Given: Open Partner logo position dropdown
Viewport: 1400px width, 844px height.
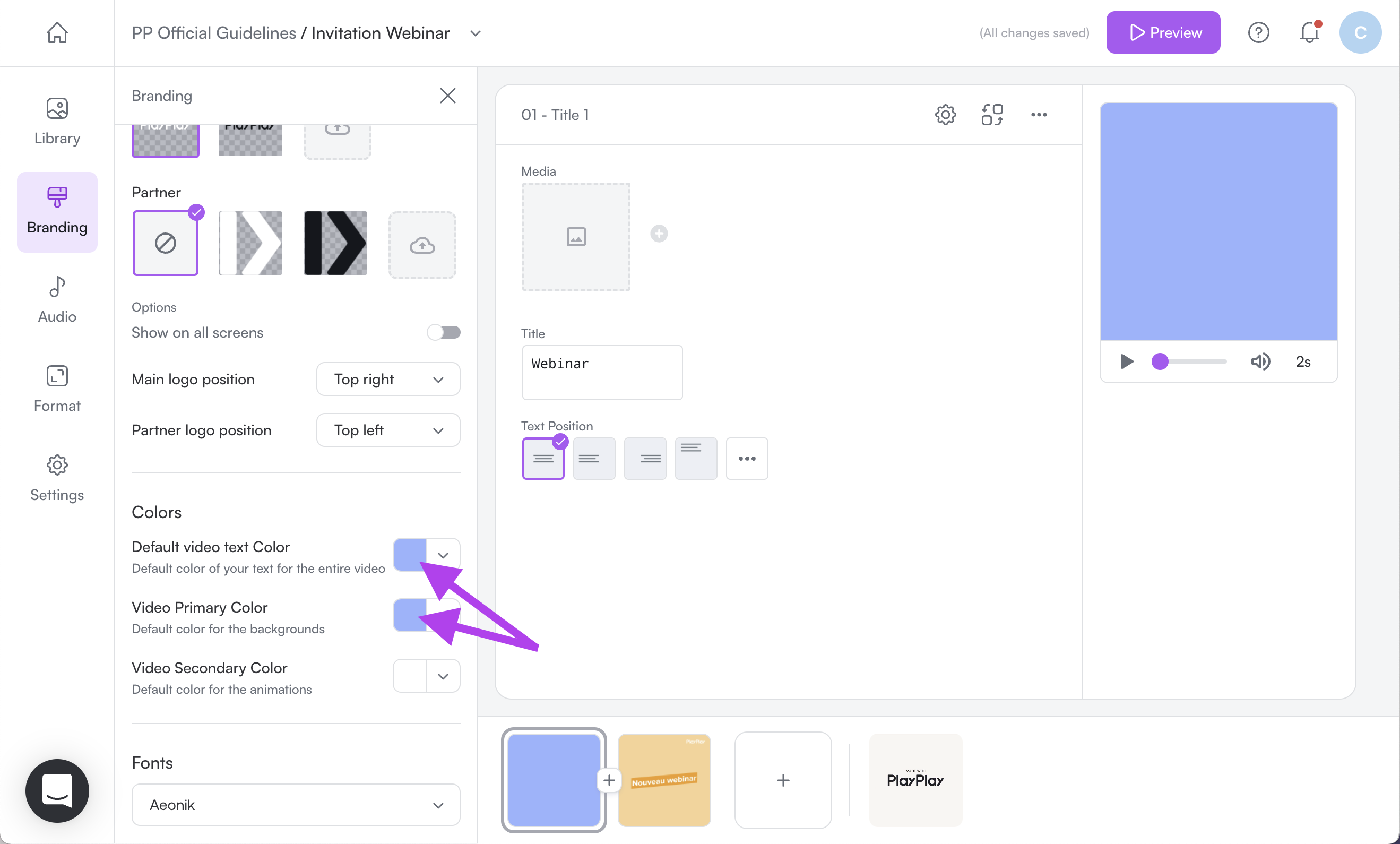Looking at the screenshot, I should (388, 430).
